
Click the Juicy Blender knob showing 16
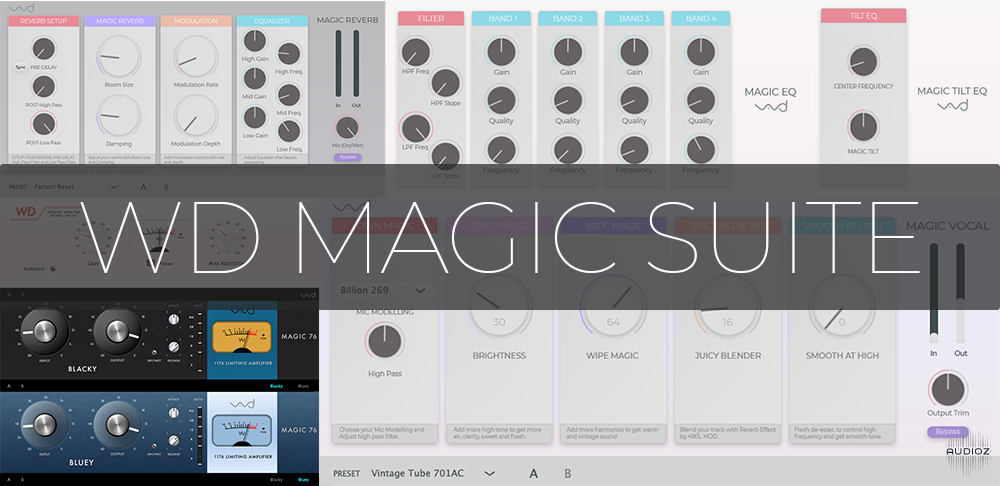pyautogui.click(x=728, y=306)
